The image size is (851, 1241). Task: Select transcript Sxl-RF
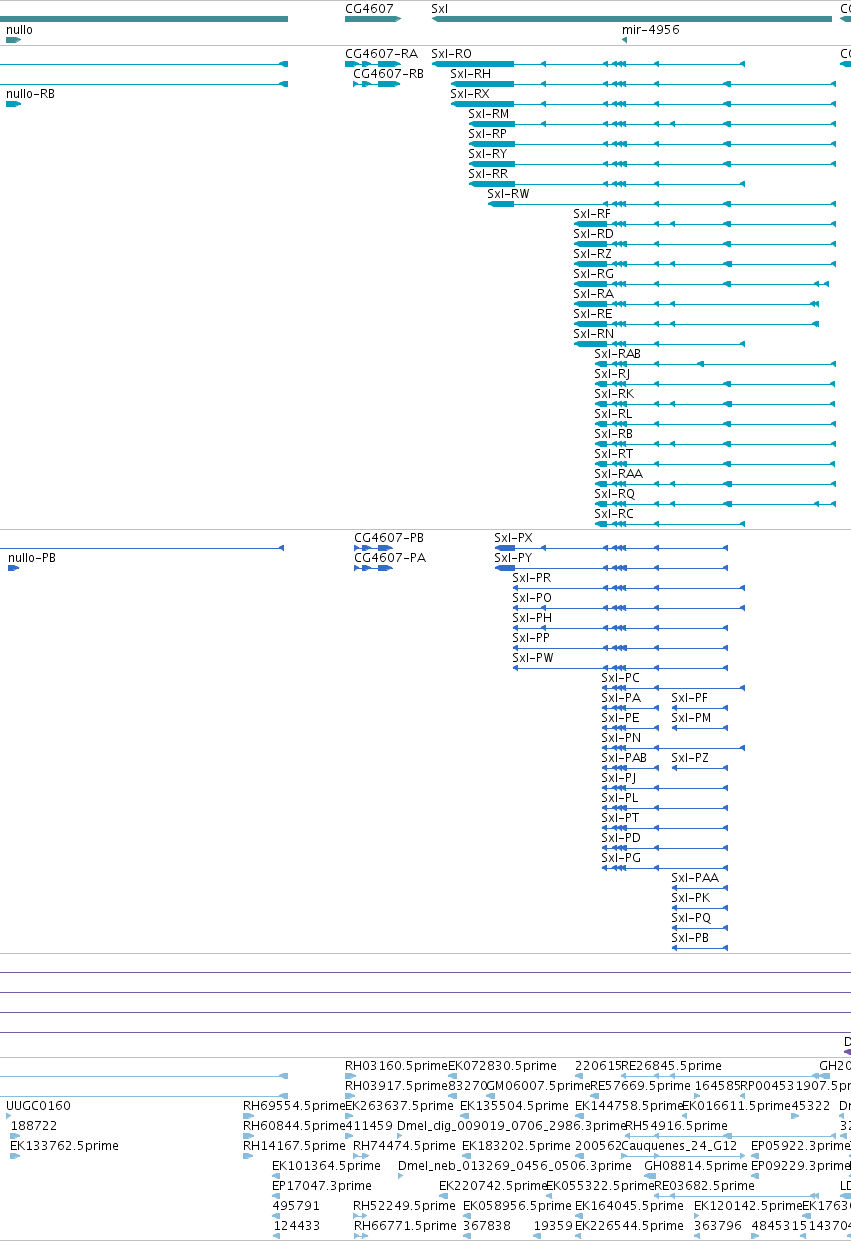[591, 214]
